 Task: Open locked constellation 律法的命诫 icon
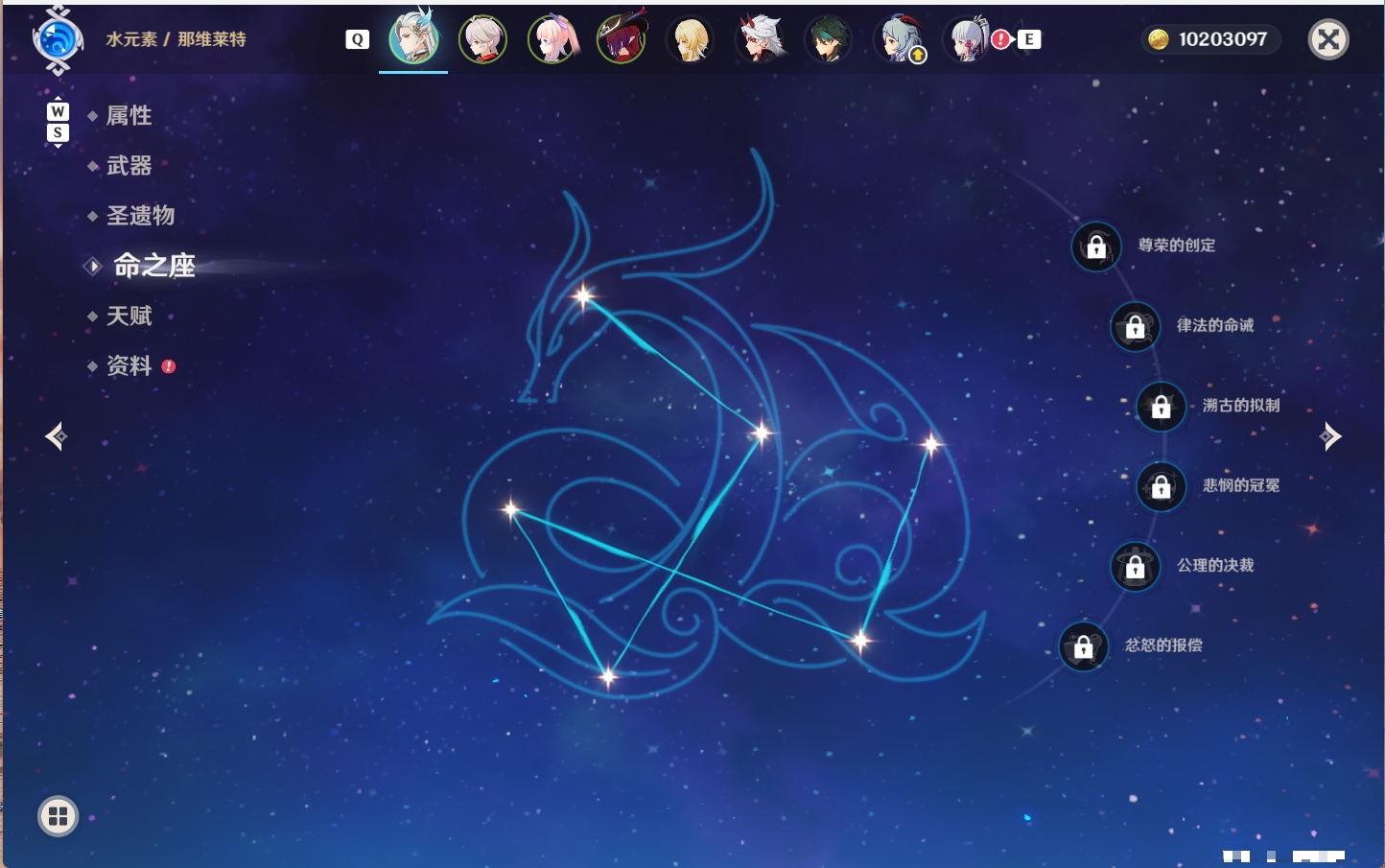(1136, 327)
